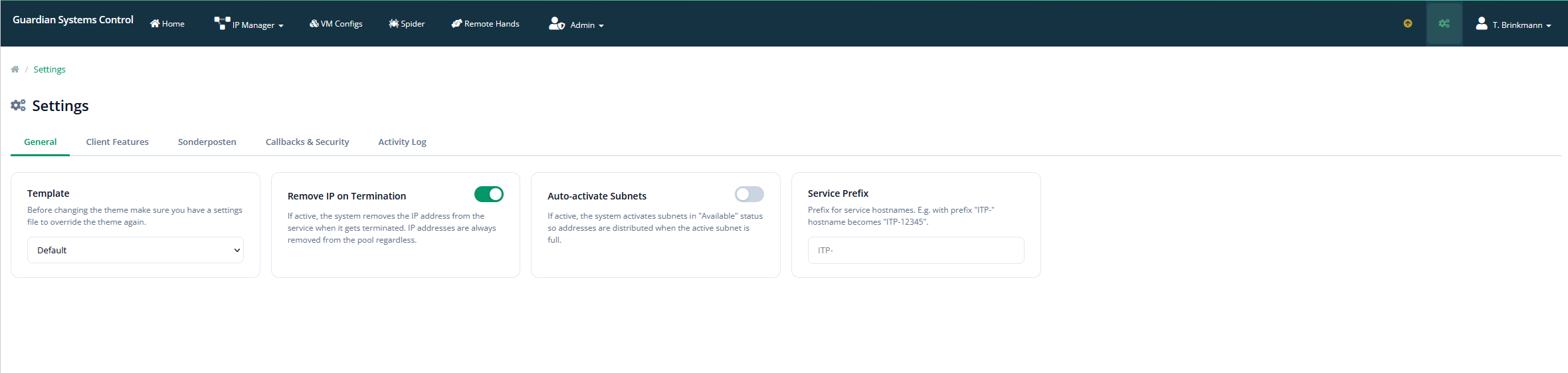Click the VM Configs cubes icon
Screen dimensions: 1568x373
(x=314, y=23)
